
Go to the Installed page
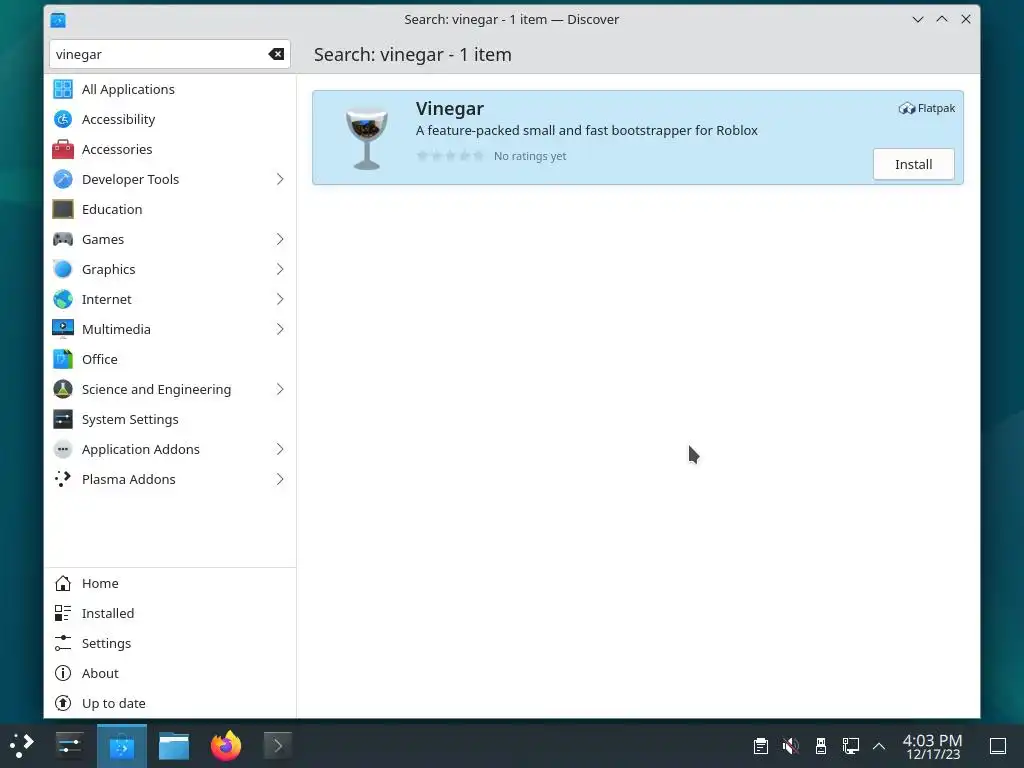(x=170, y=613)
